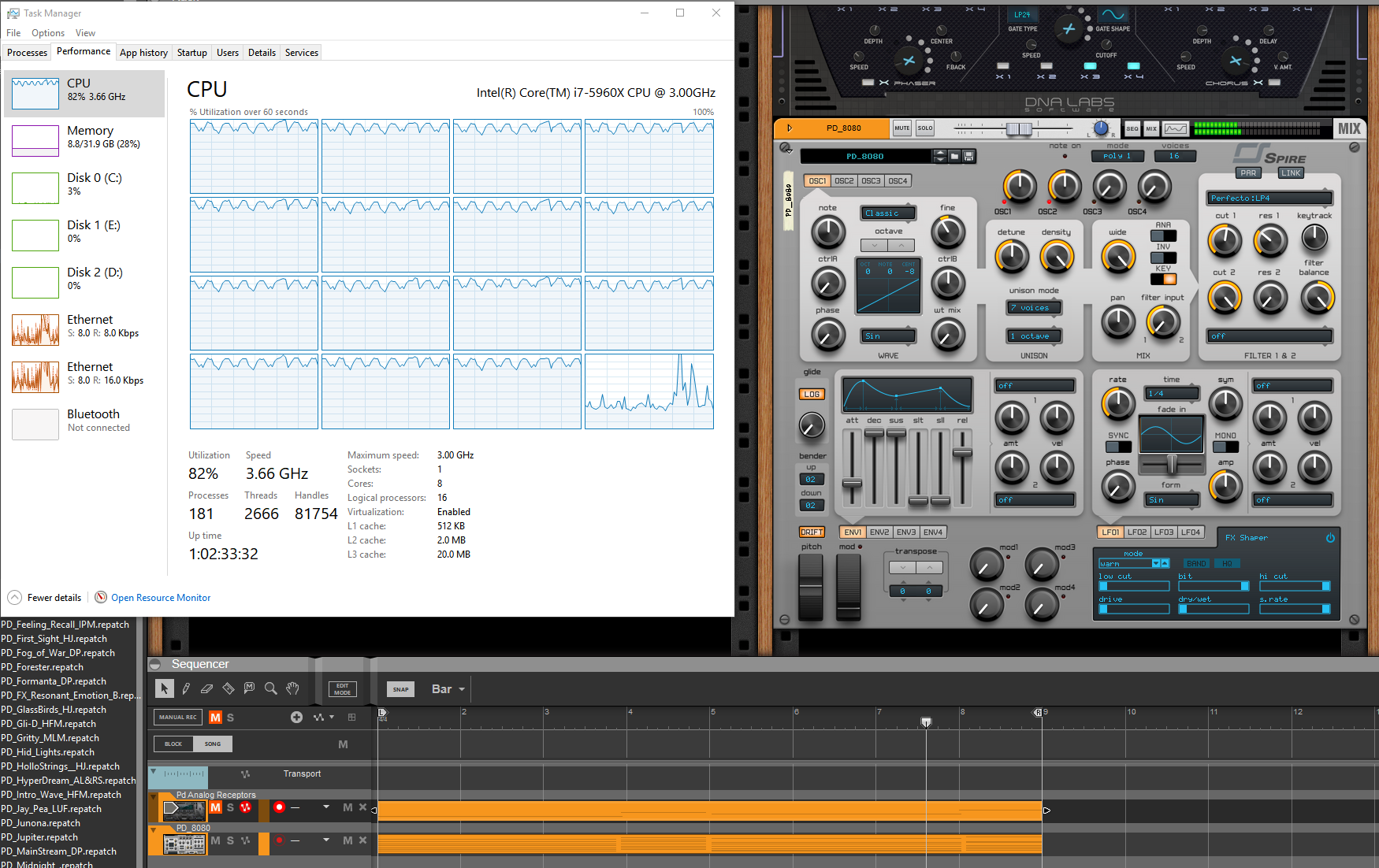
Task: Select the eraser tool in Sequencer
Action: click(x=206, y=688)
